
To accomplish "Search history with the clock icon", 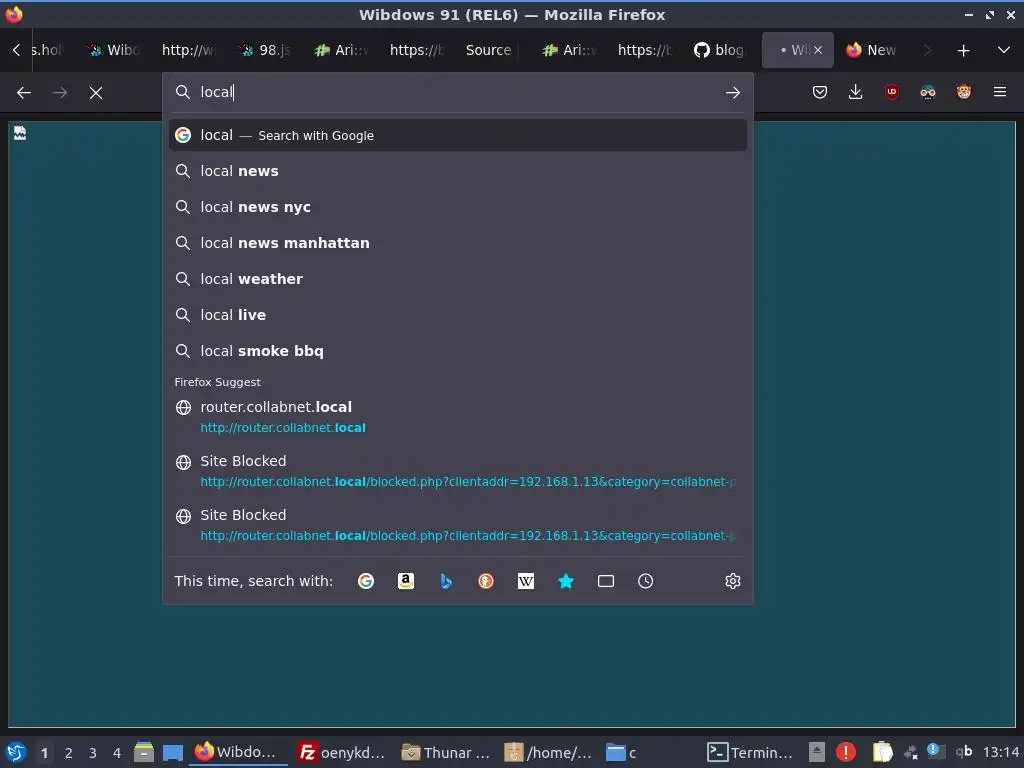I will [x=646, y=581].
